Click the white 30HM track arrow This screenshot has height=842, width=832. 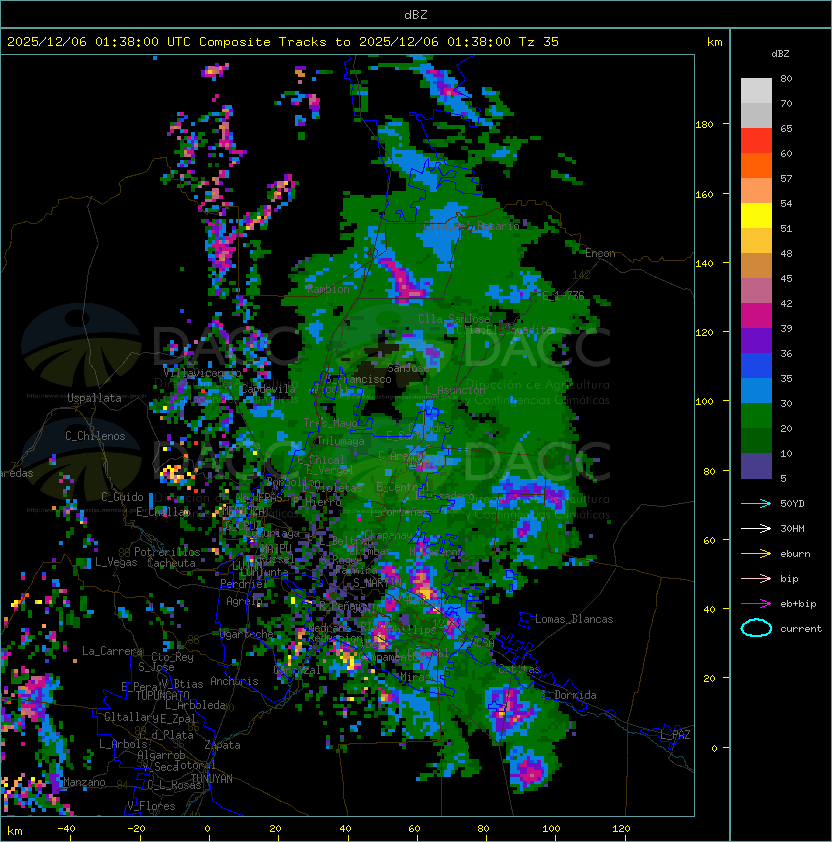756,528
